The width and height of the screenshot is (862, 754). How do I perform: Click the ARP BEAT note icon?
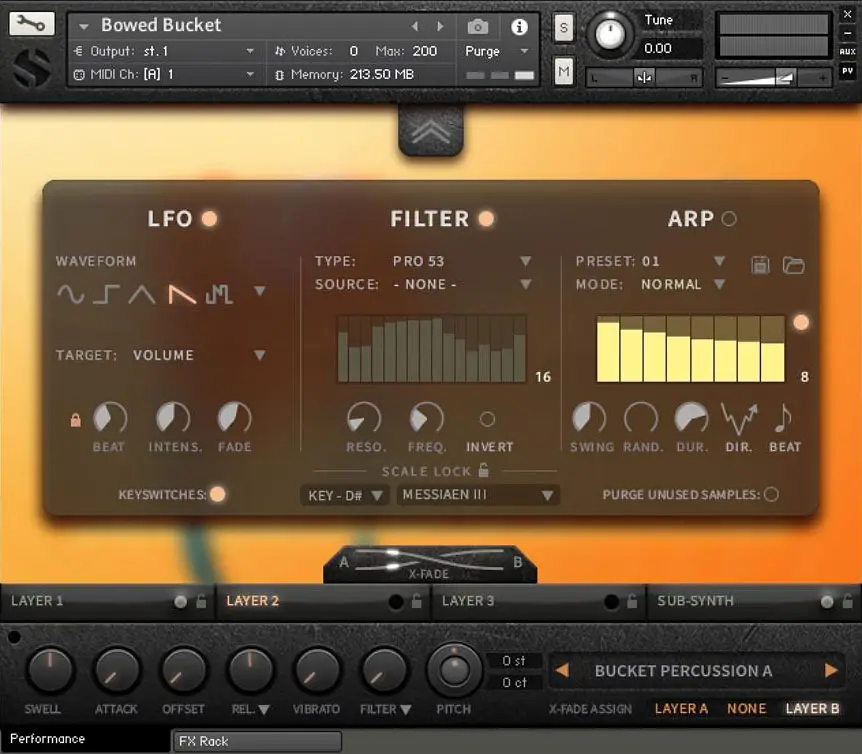point(783,418)
